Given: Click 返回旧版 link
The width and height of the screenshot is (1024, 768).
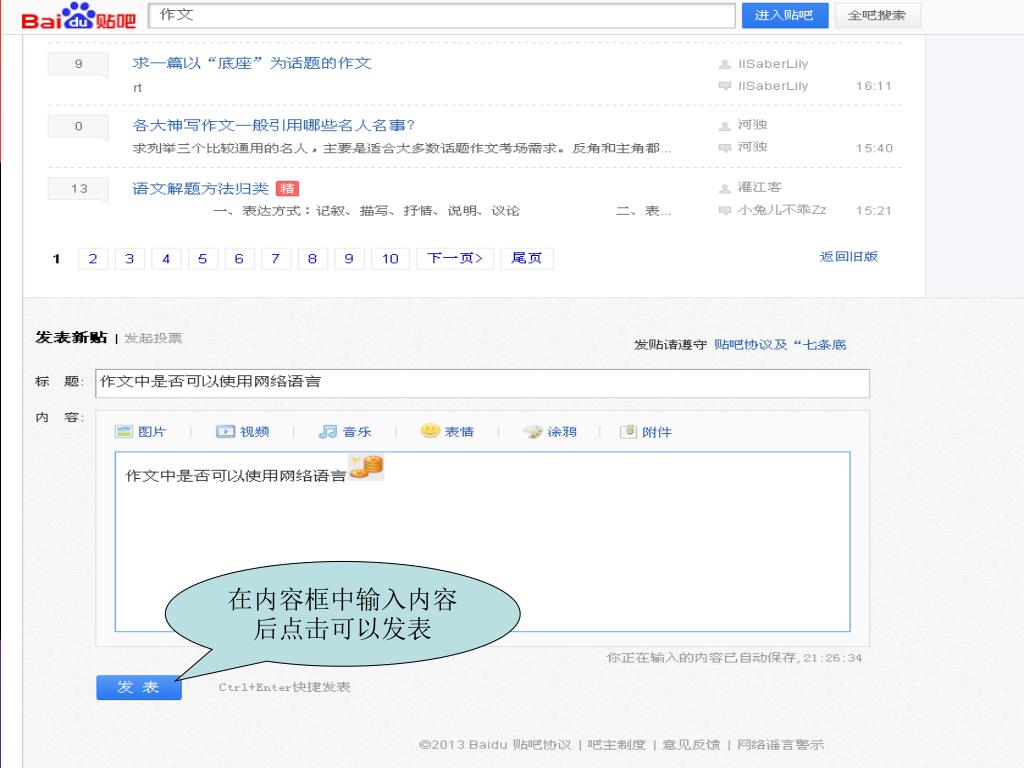Looking at the screenshot, I should click(x=848, y=257).
